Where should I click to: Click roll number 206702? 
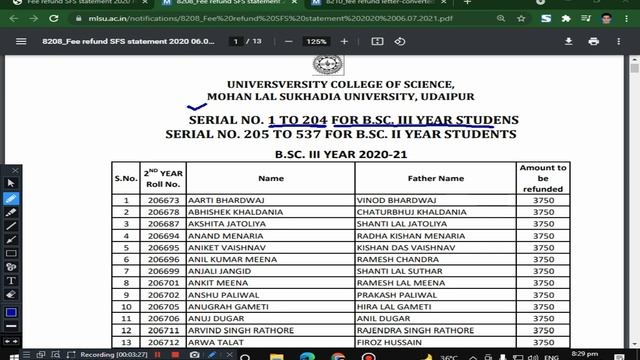click(163, 295)
